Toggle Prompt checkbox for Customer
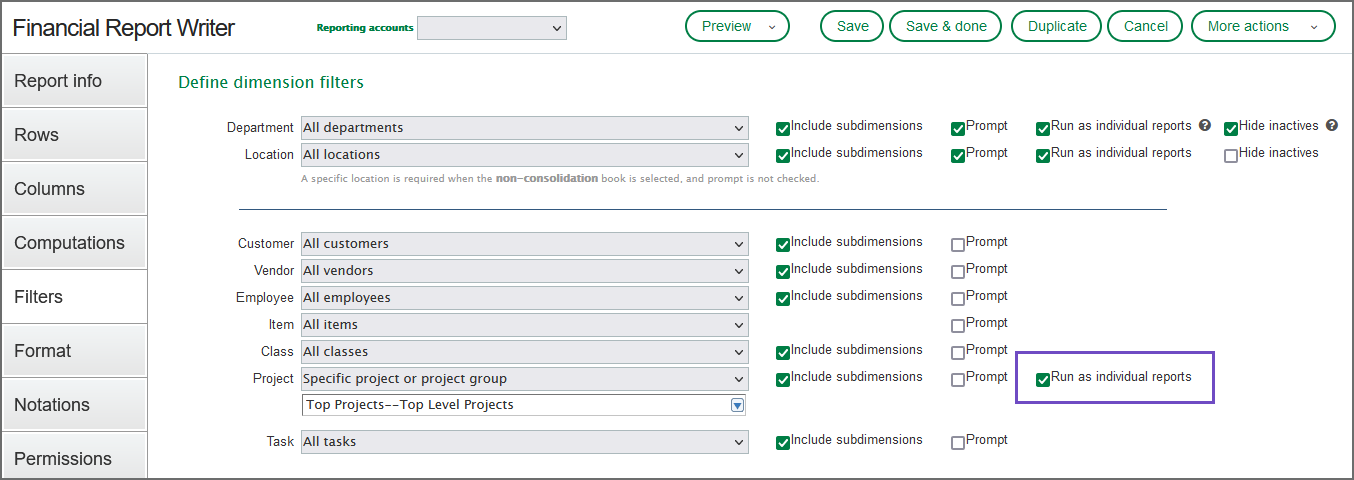This screenshot has height=480, width=1354. pos(958,244)
